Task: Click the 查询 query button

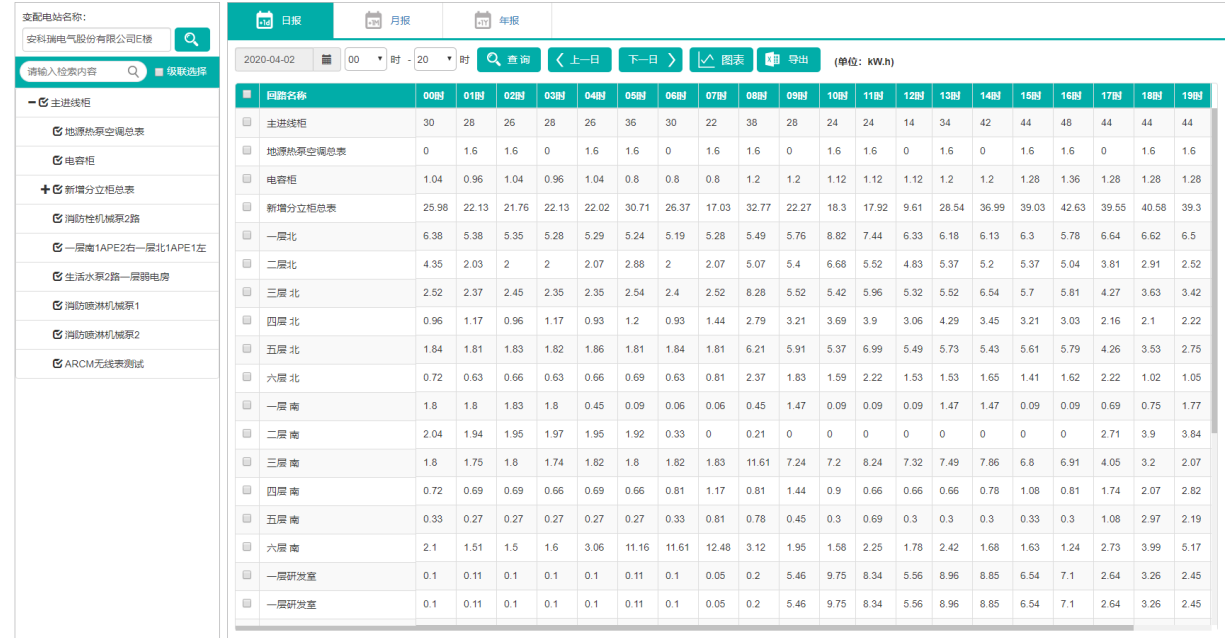Action: point(508,60)
